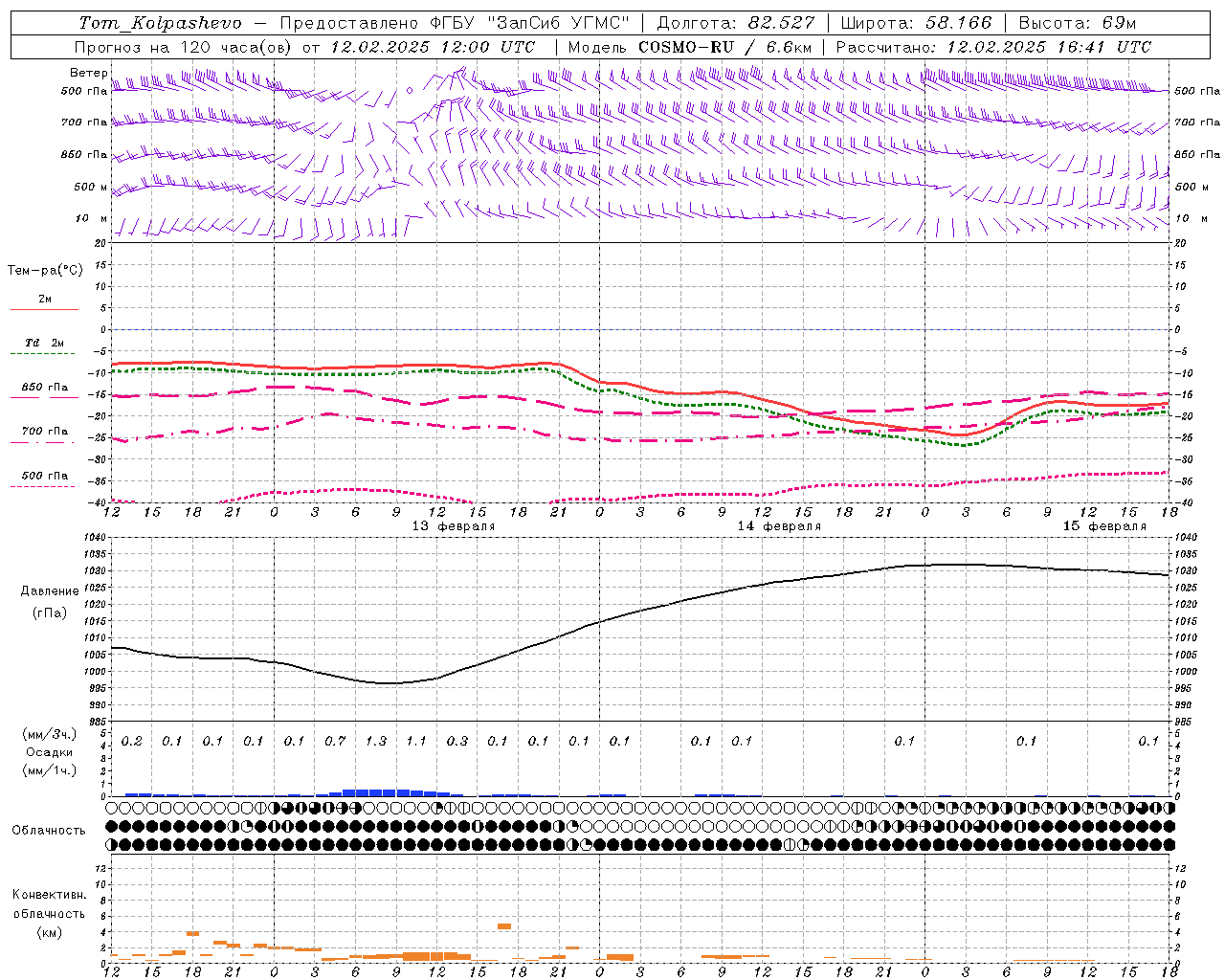Select the 10 м wind level label on left
Screen dimensions: 1225x980
[92, 218]
